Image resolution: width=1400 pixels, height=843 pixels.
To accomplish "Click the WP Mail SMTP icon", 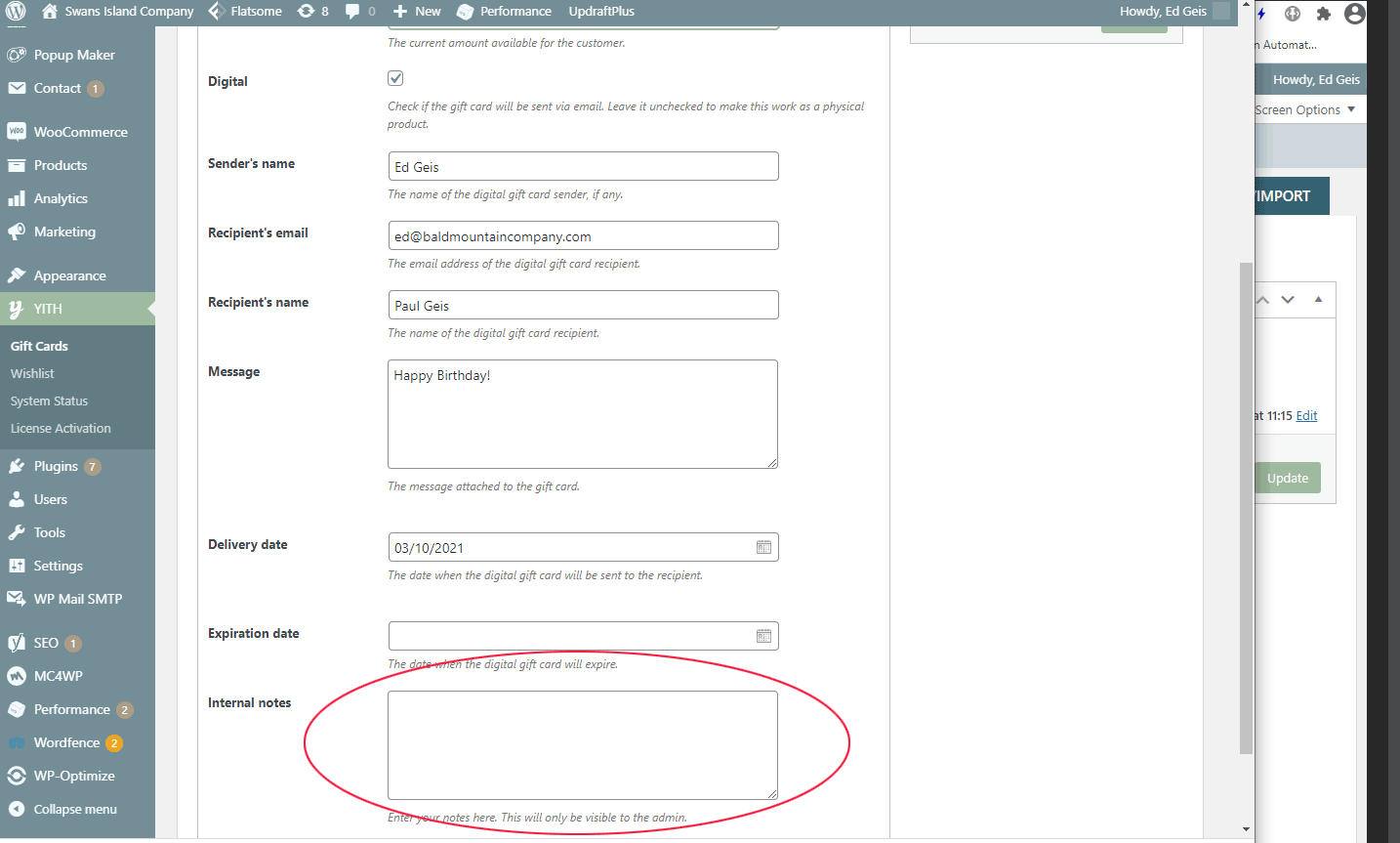I will [17, 599].
